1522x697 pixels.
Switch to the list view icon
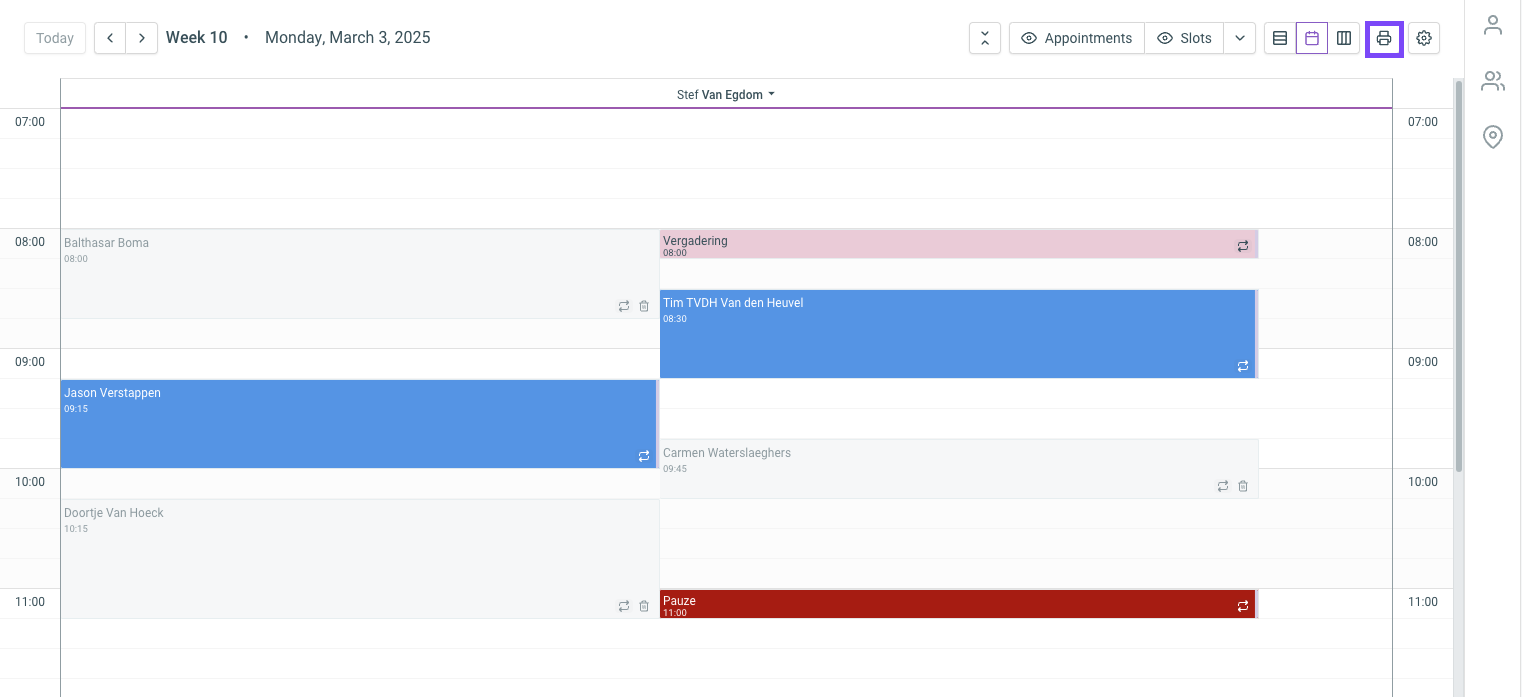click(x=1280, y=39)
